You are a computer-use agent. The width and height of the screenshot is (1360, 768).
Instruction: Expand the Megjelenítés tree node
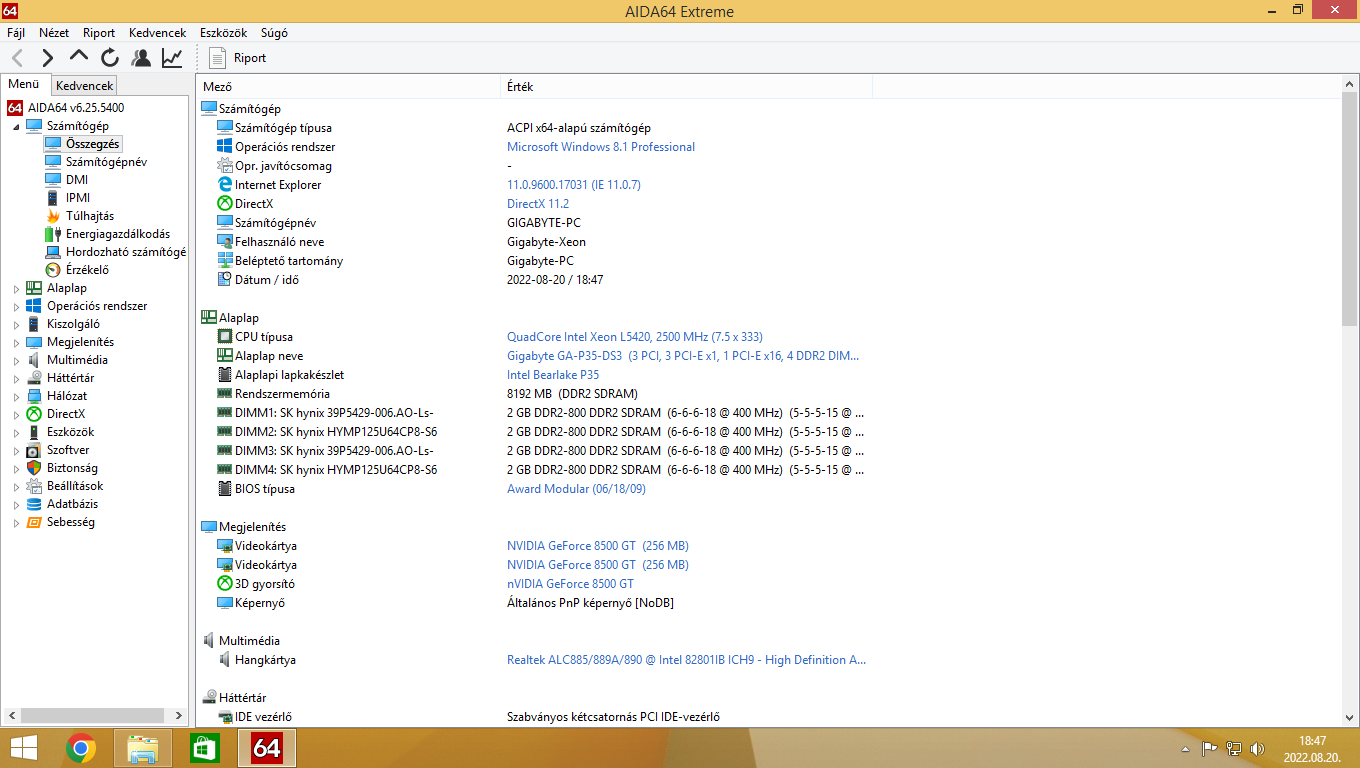click(x=16, y=342)
